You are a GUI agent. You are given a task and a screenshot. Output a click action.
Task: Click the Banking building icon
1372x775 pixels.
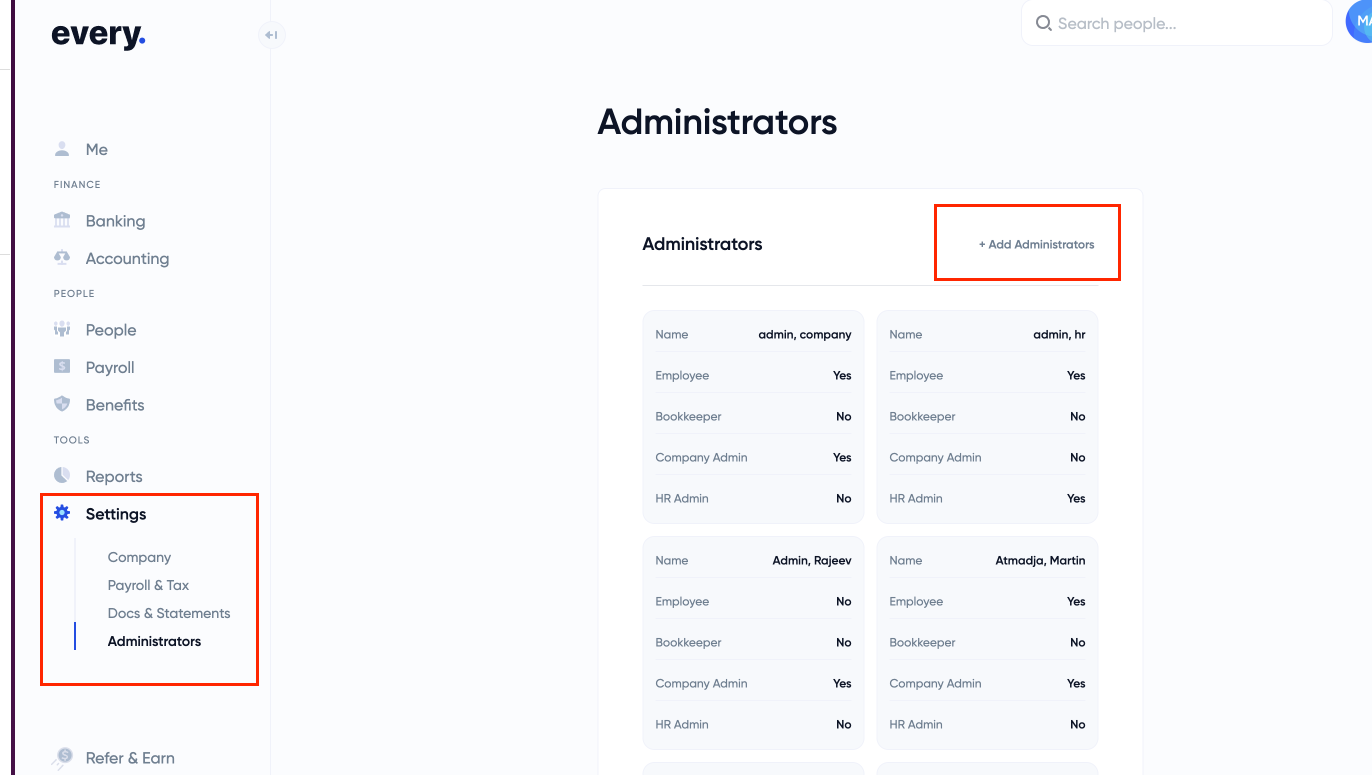[x=62, y=220]
